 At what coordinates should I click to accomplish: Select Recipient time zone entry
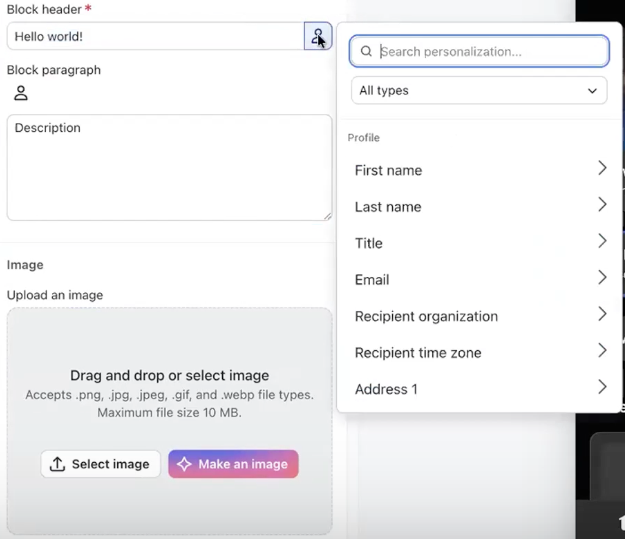click(x=479, y=353)
